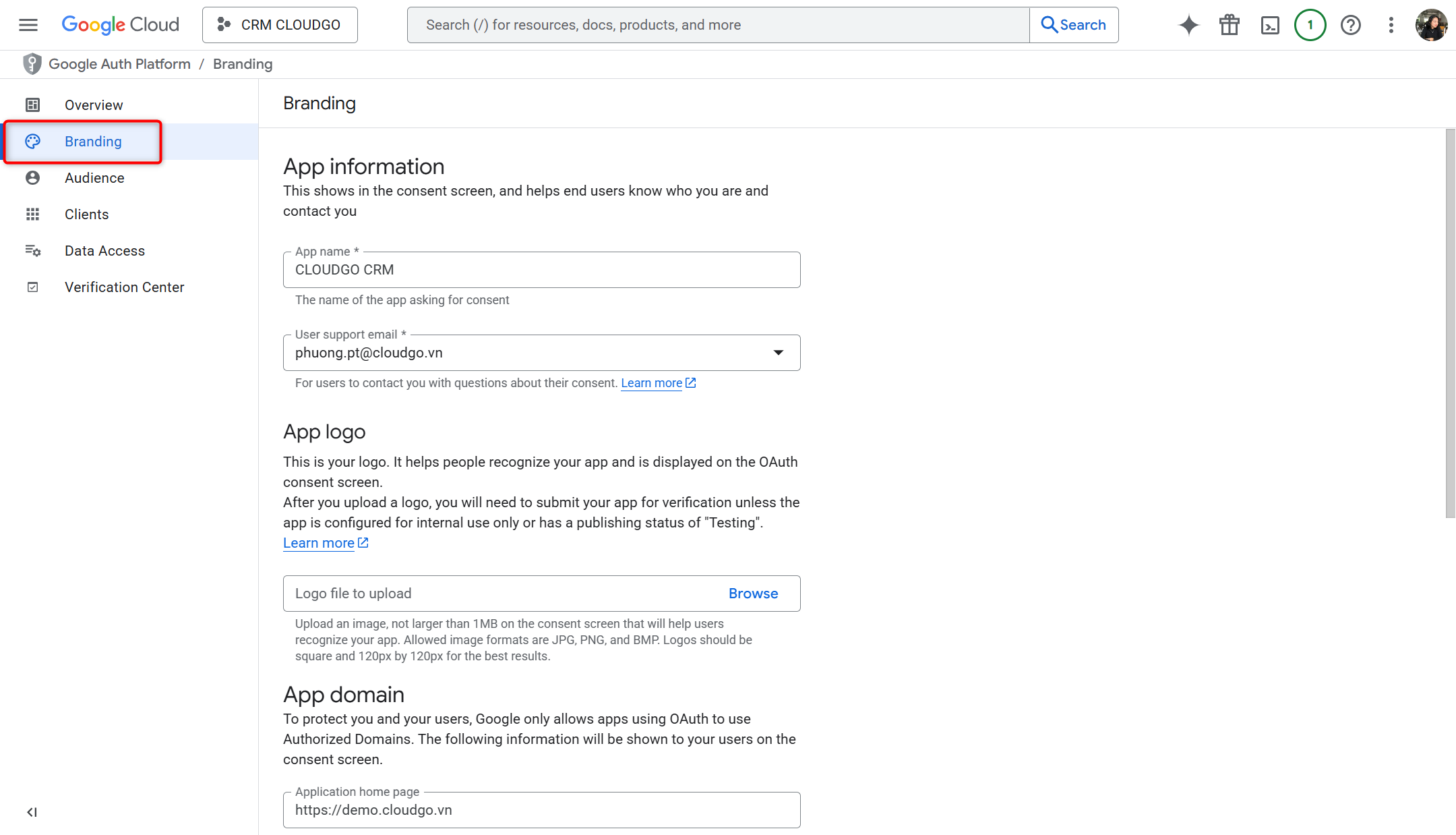Open the Gemini assistant sparkle icon
The width and height of the screenshot is (1456, 835).
[x=1188, y=24]
